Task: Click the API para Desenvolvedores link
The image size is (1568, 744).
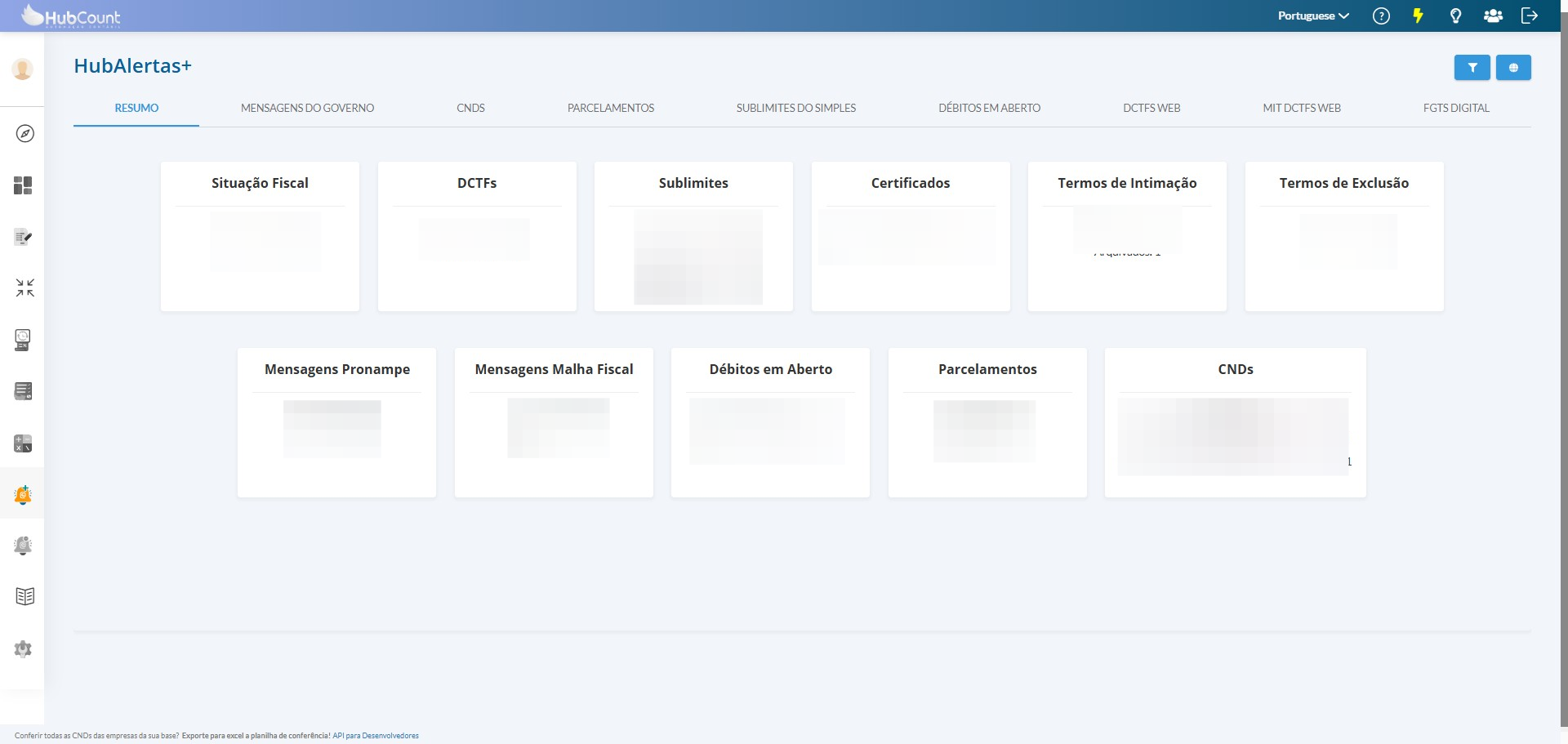Action: [x=376, y=736]
